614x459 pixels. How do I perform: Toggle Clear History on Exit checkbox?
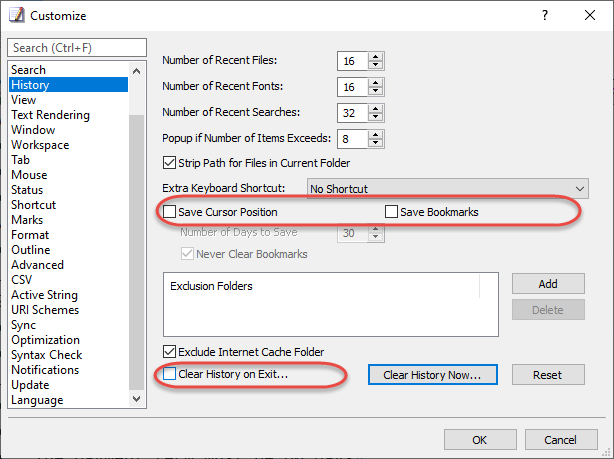click(170, 374)
